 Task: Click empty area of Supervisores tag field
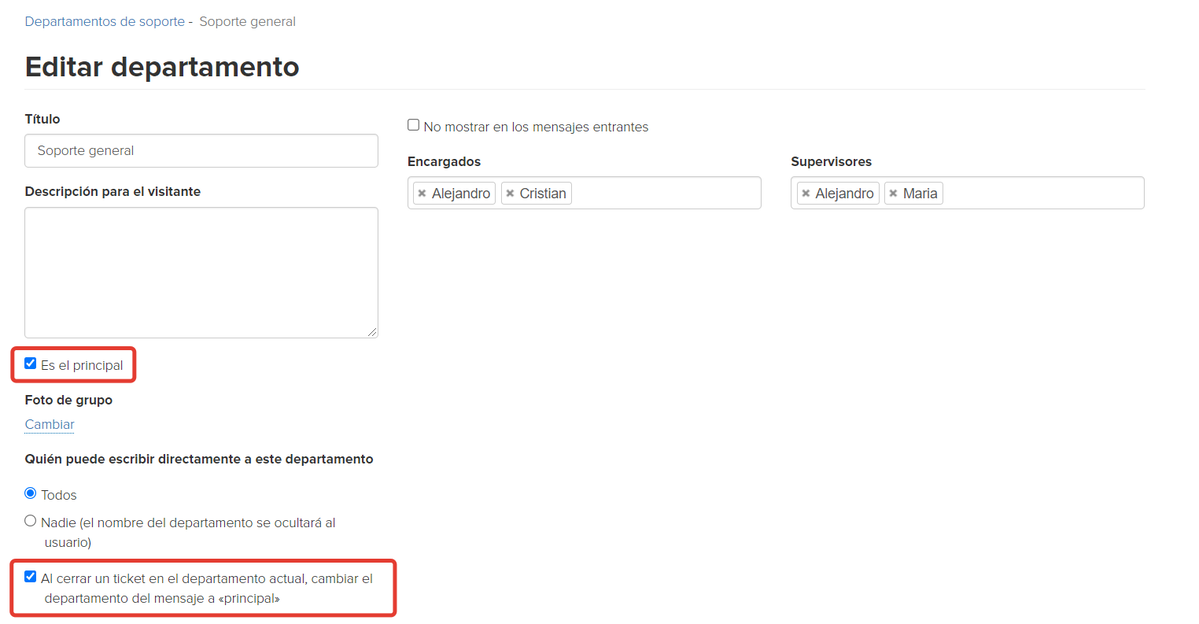[1044, 193]
